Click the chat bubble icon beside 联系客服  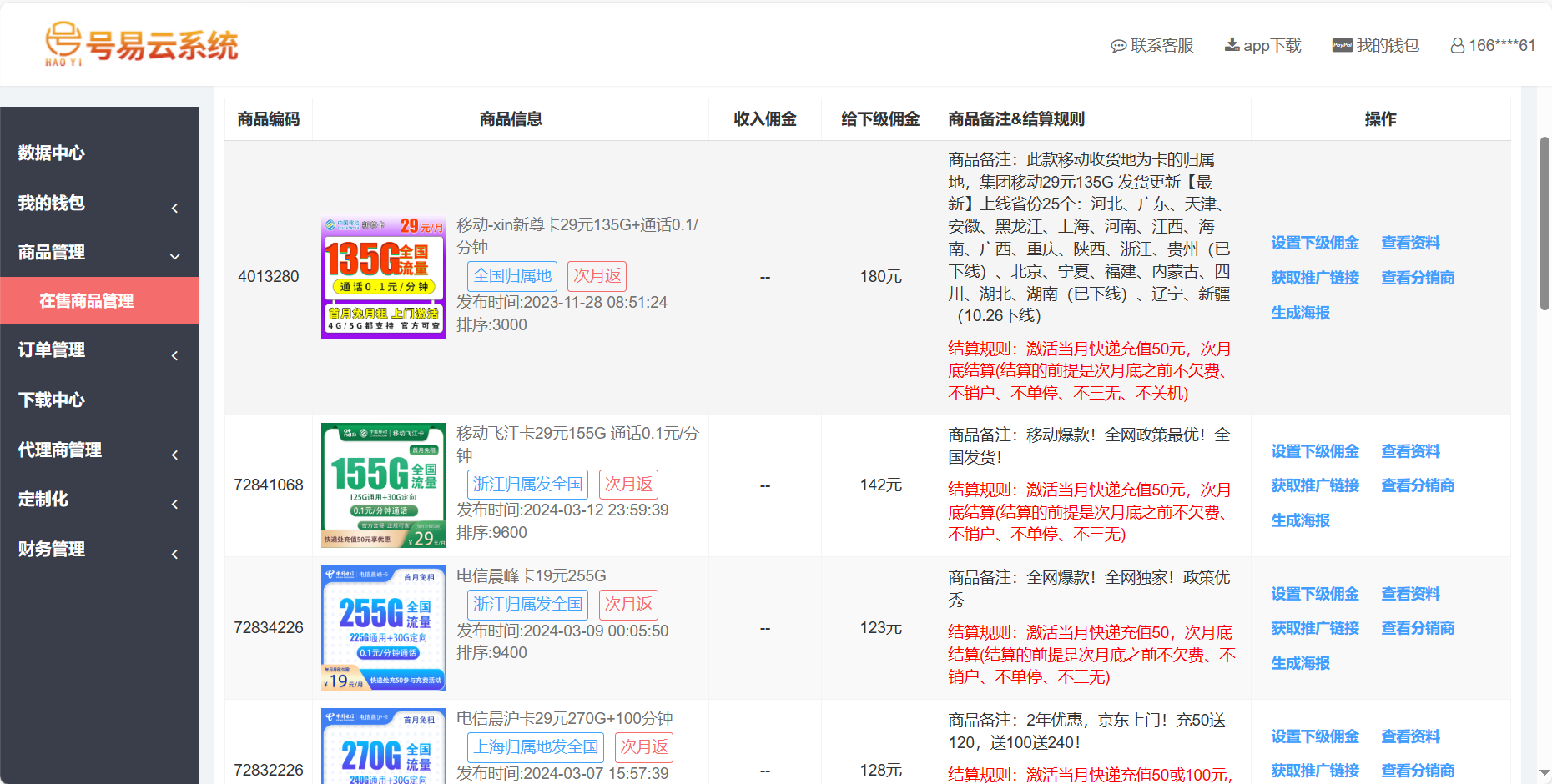1118,46
